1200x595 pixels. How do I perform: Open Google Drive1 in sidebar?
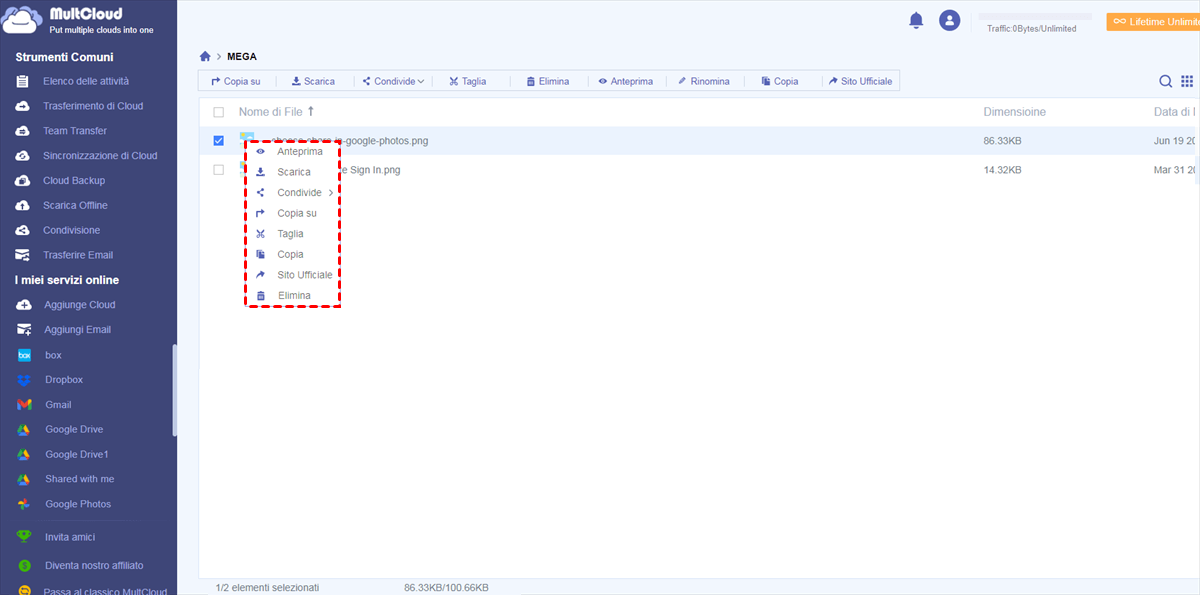pos(76,455)
